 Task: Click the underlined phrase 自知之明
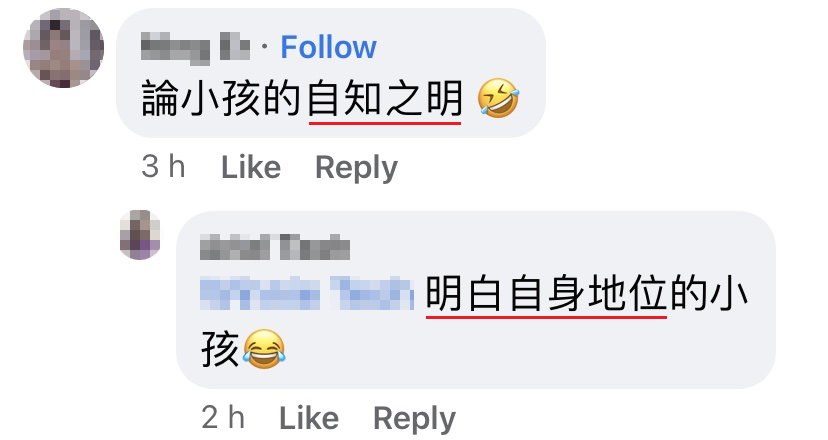pyautogui.click(x=385, y=99)
